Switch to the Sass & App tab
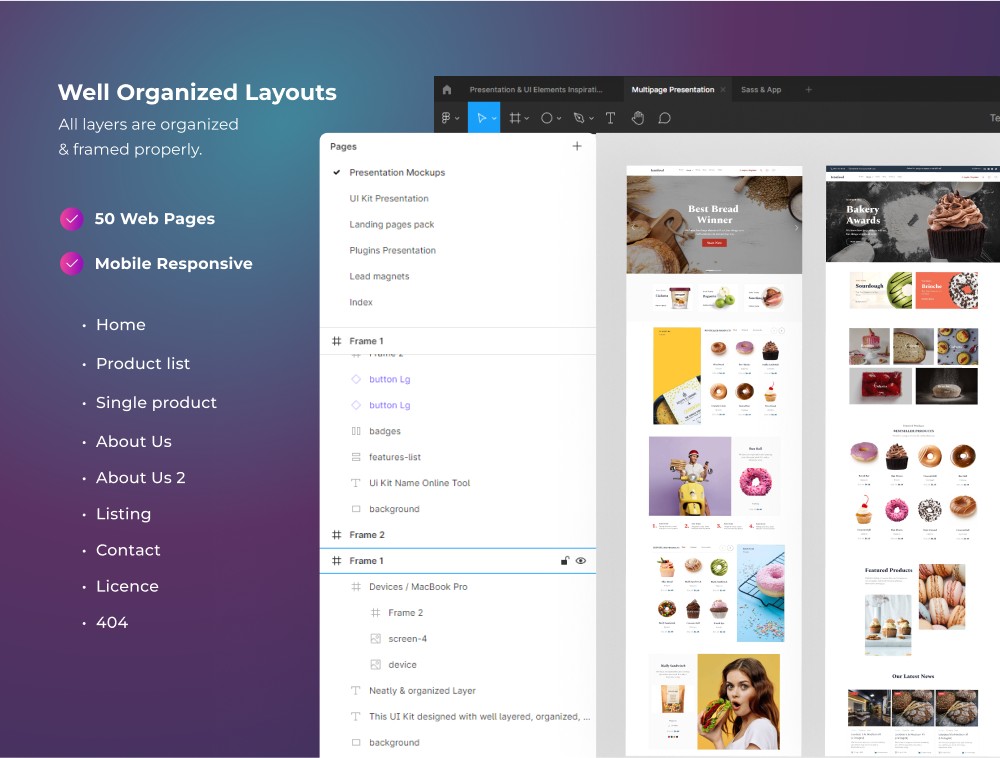This screenshot has width=1000, height=758. tap(761, 90)
